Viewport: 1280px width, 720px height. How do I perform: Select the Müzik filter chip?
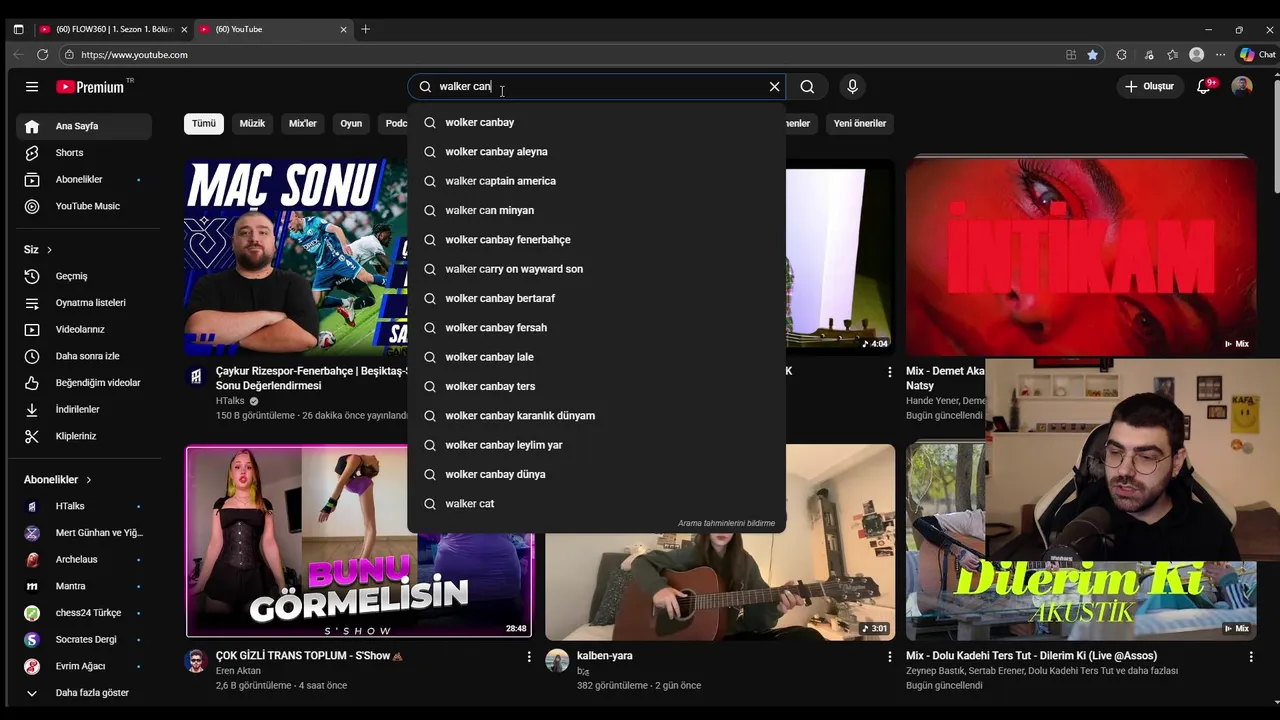point(253,123)
